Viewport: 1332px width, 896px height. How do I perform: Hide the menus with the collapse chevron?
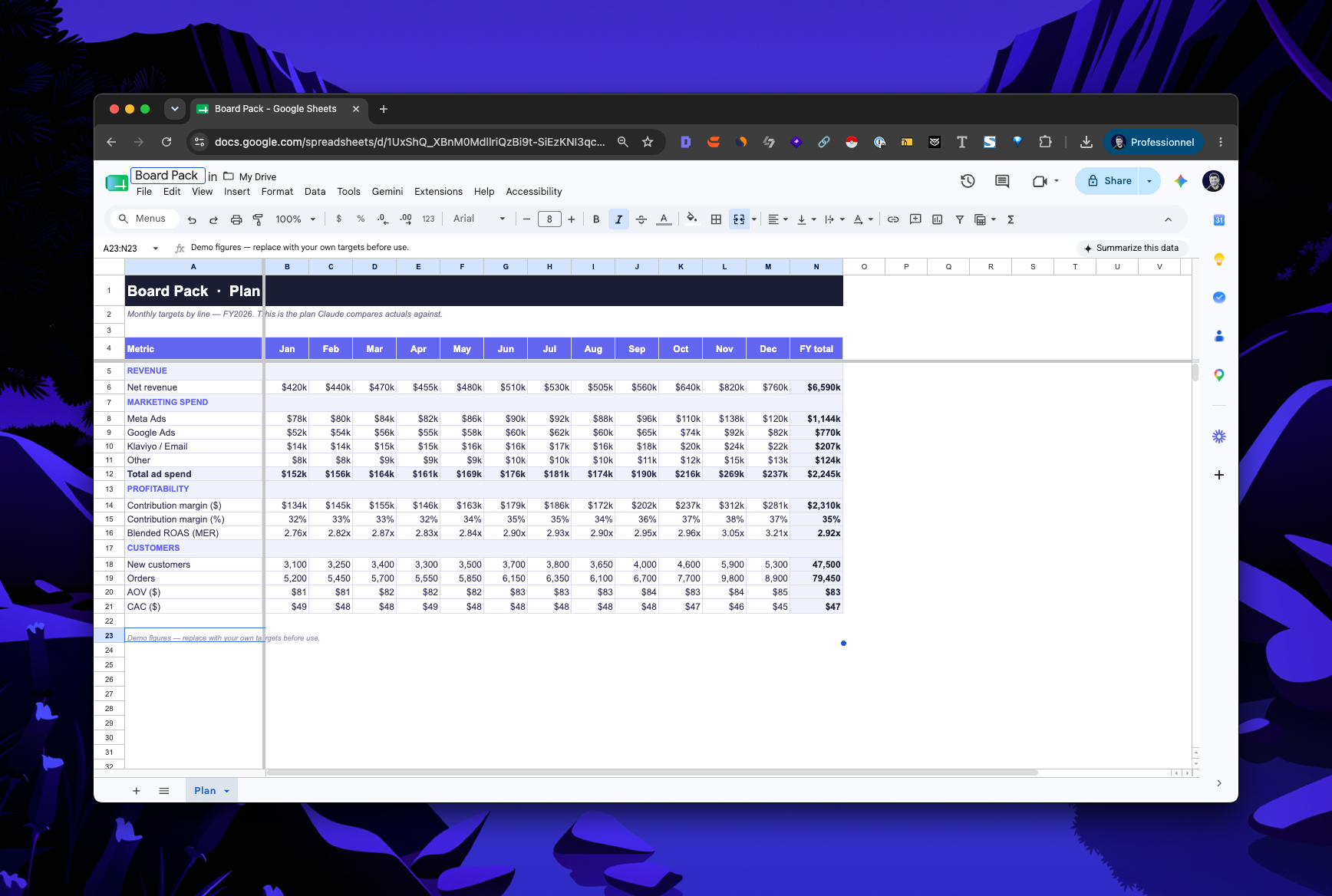[1168, 219]
